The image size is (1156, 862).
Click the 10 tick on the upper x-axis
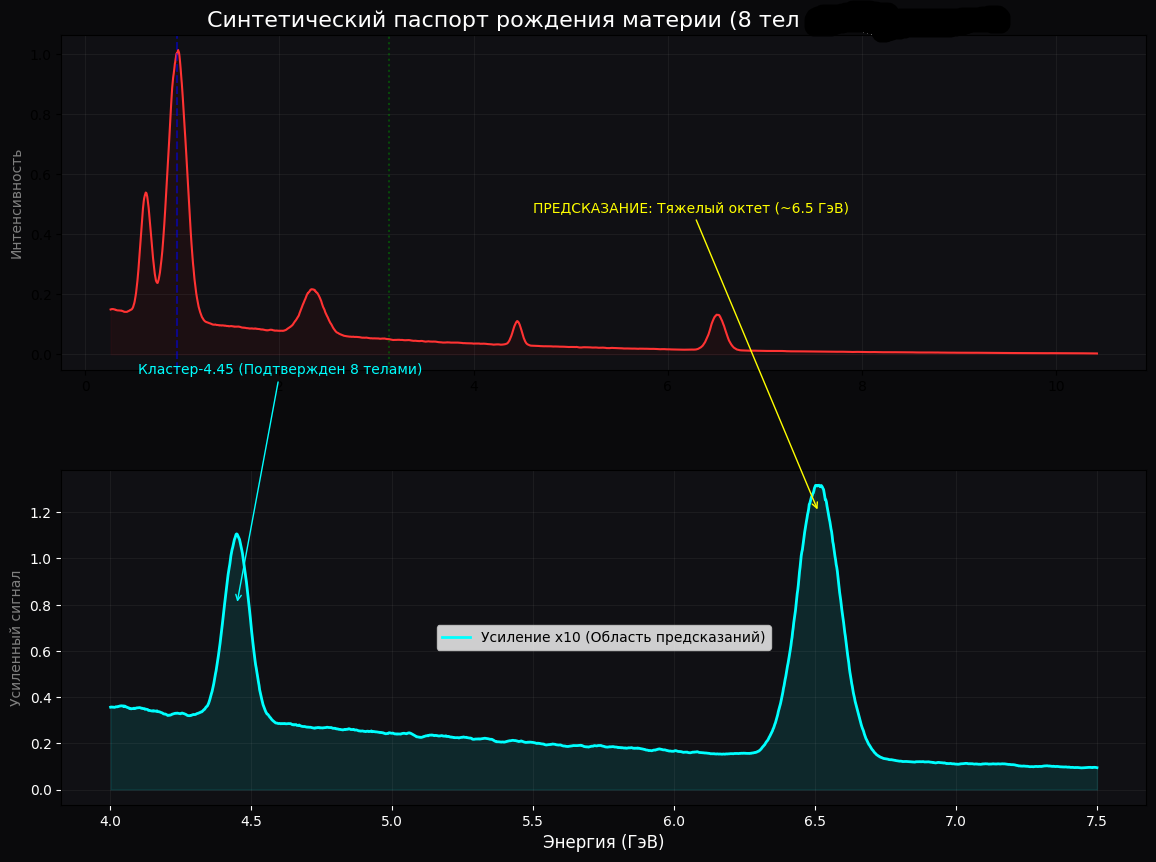coord(1056,386)
